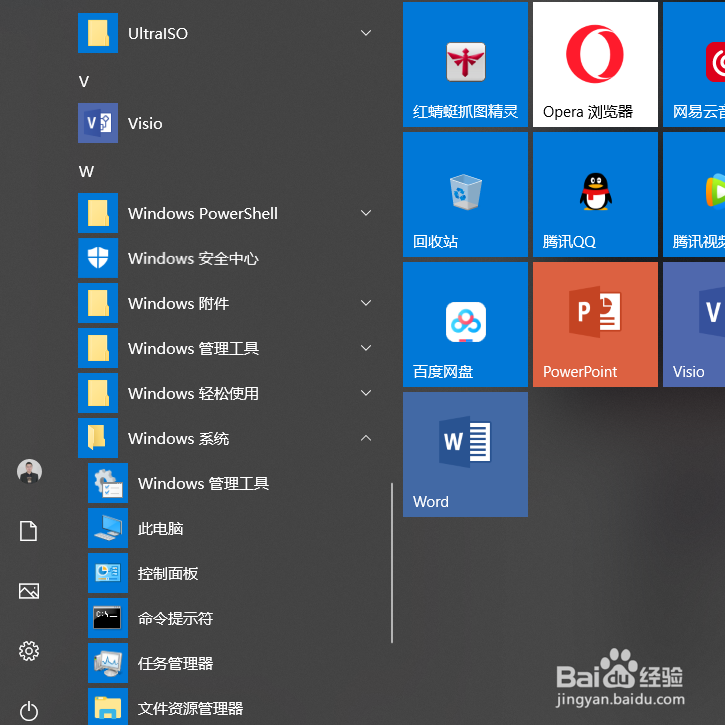The image size is (725, 725).
Task: Click the 此电脑 computer icon
Action: (x=108, y=528)
